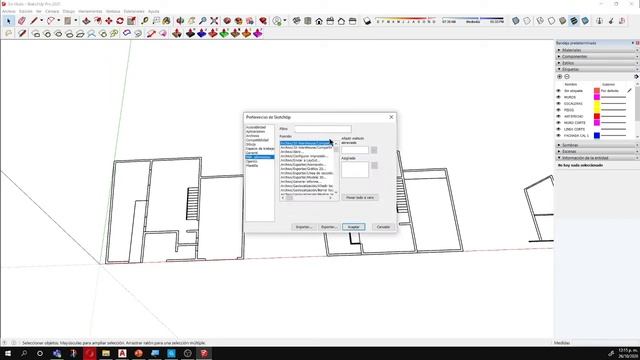Collapse Información de la entidad panel
Image resolution: width=640 pixels, height=360 pixels.
point(597,158)
